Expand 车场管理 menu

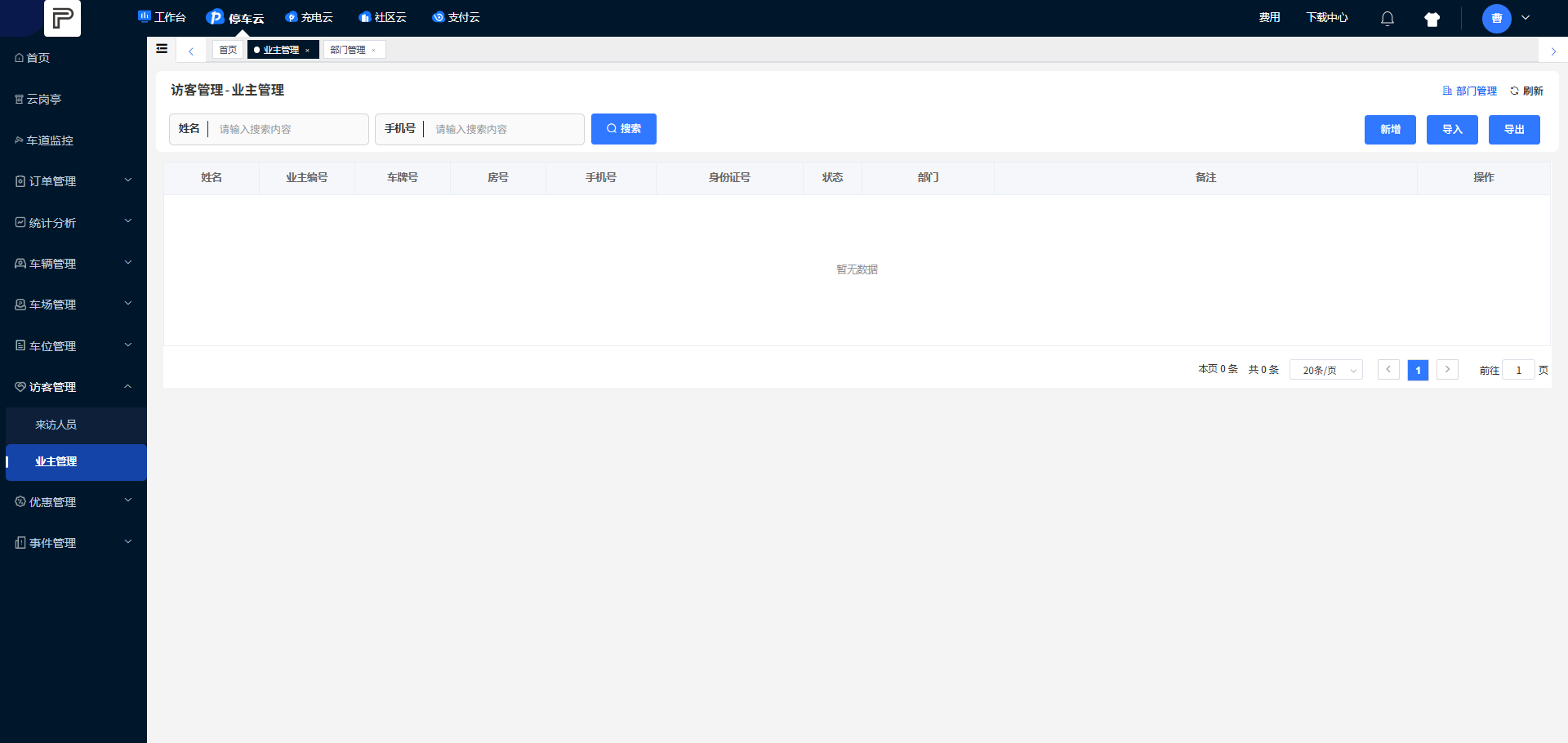(73, 305)
